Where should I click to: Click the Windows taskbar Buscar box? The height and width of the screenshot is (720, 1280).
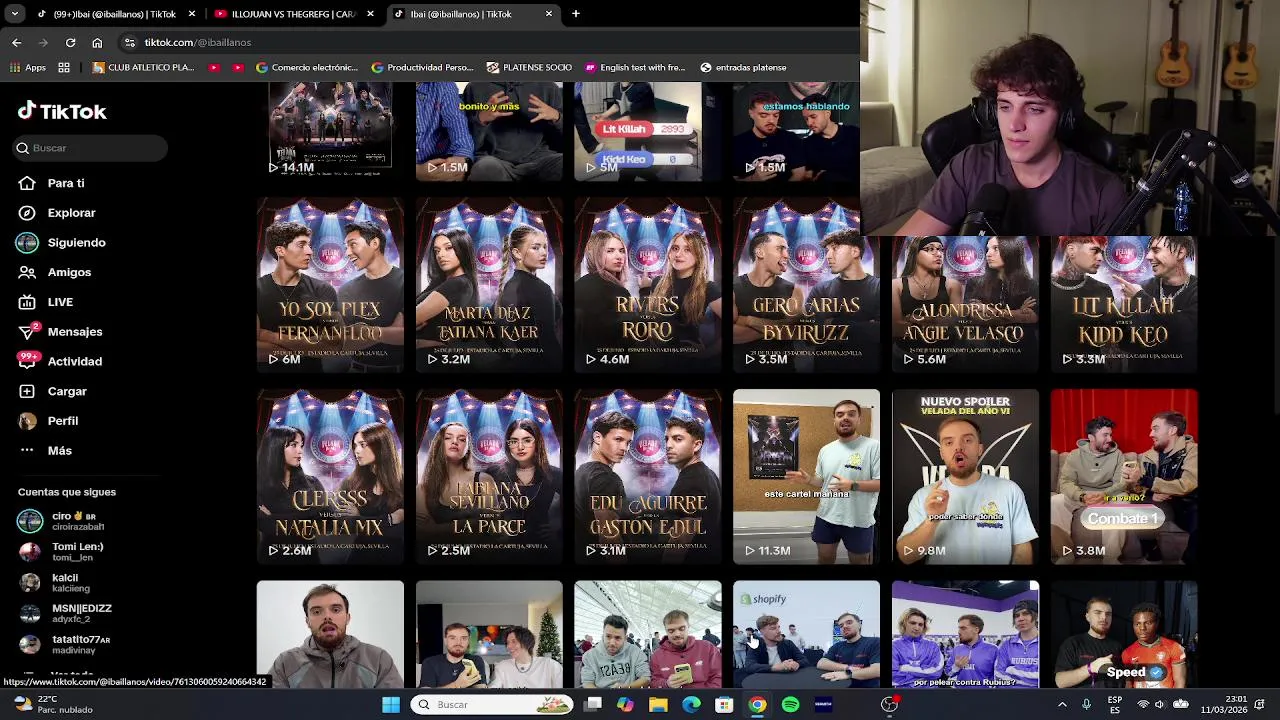click(x=491, y=705)
